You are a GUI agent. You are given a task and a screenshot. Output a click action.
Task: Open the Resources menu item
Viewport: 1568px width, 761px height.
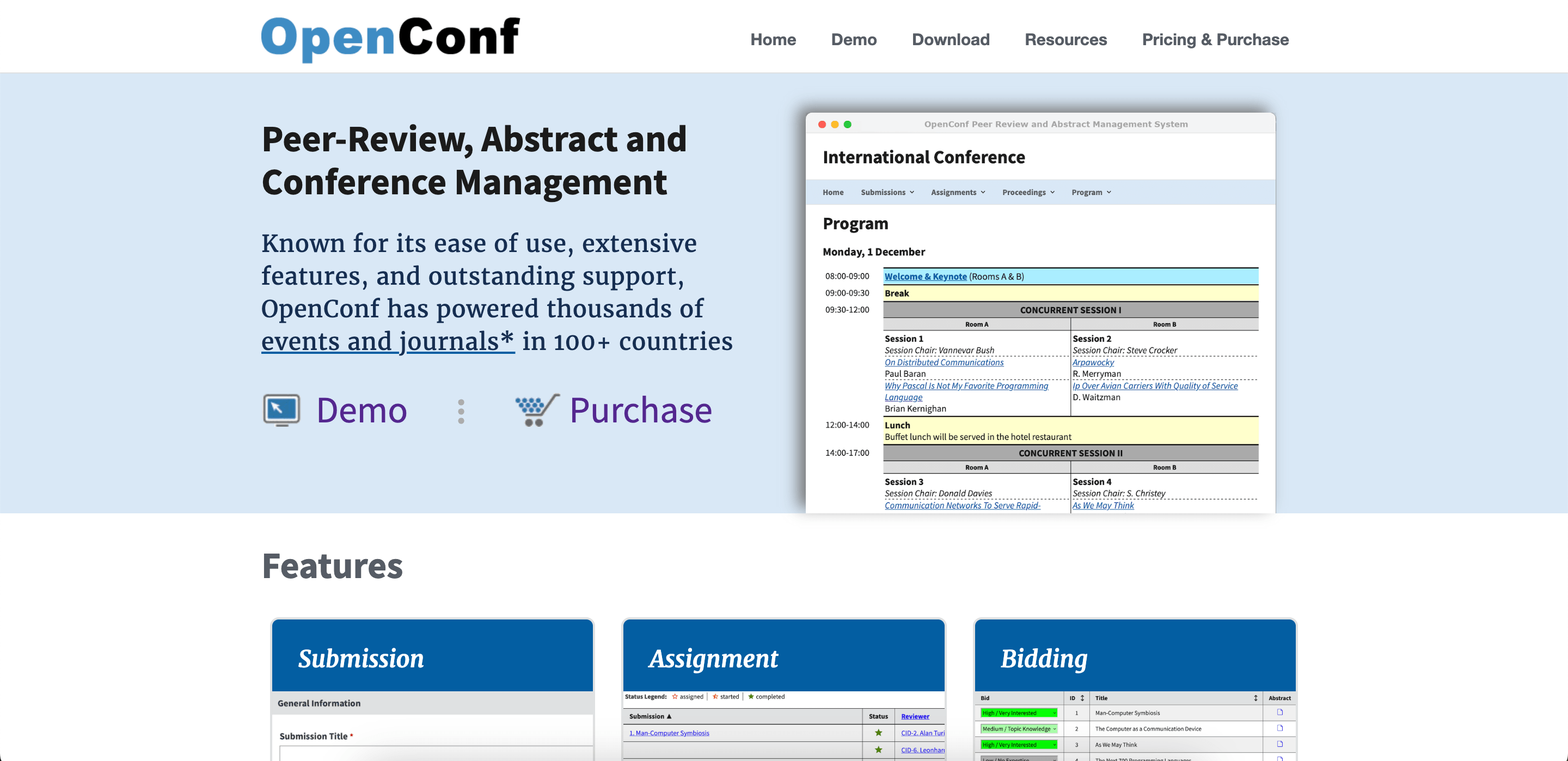pos(1066,39)
